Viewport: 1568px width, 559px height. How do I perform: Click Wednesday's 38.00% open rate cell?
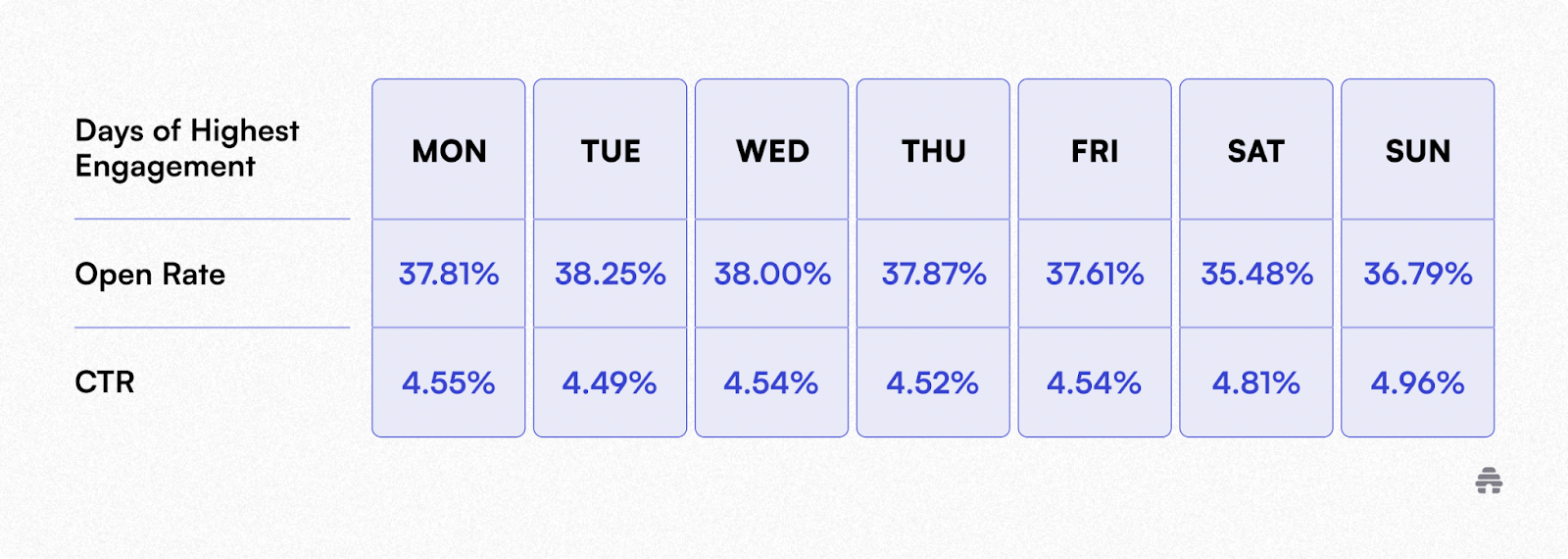(x=772, y=274)
